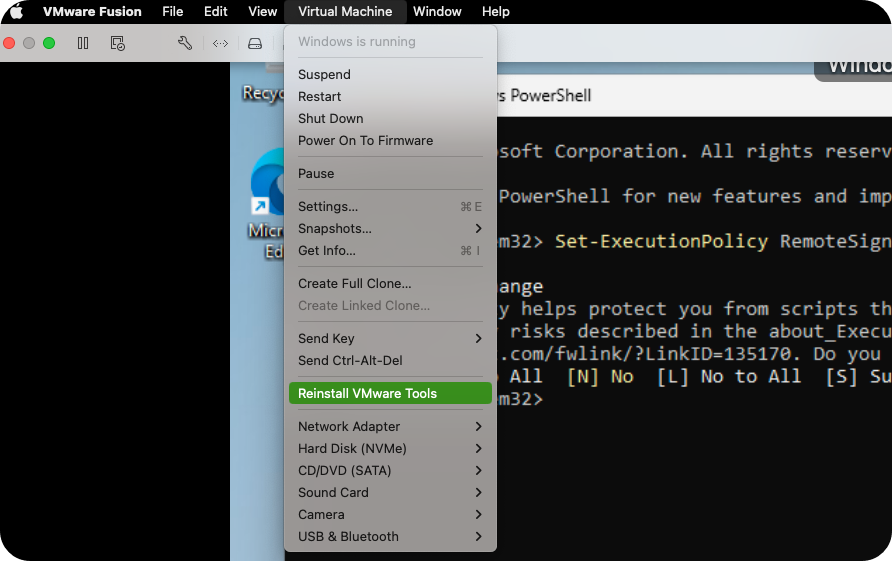Click the double-arrow connect toolbar icon
The width and height of the screenshot is (892, 561).
click(x=220, y=43)
